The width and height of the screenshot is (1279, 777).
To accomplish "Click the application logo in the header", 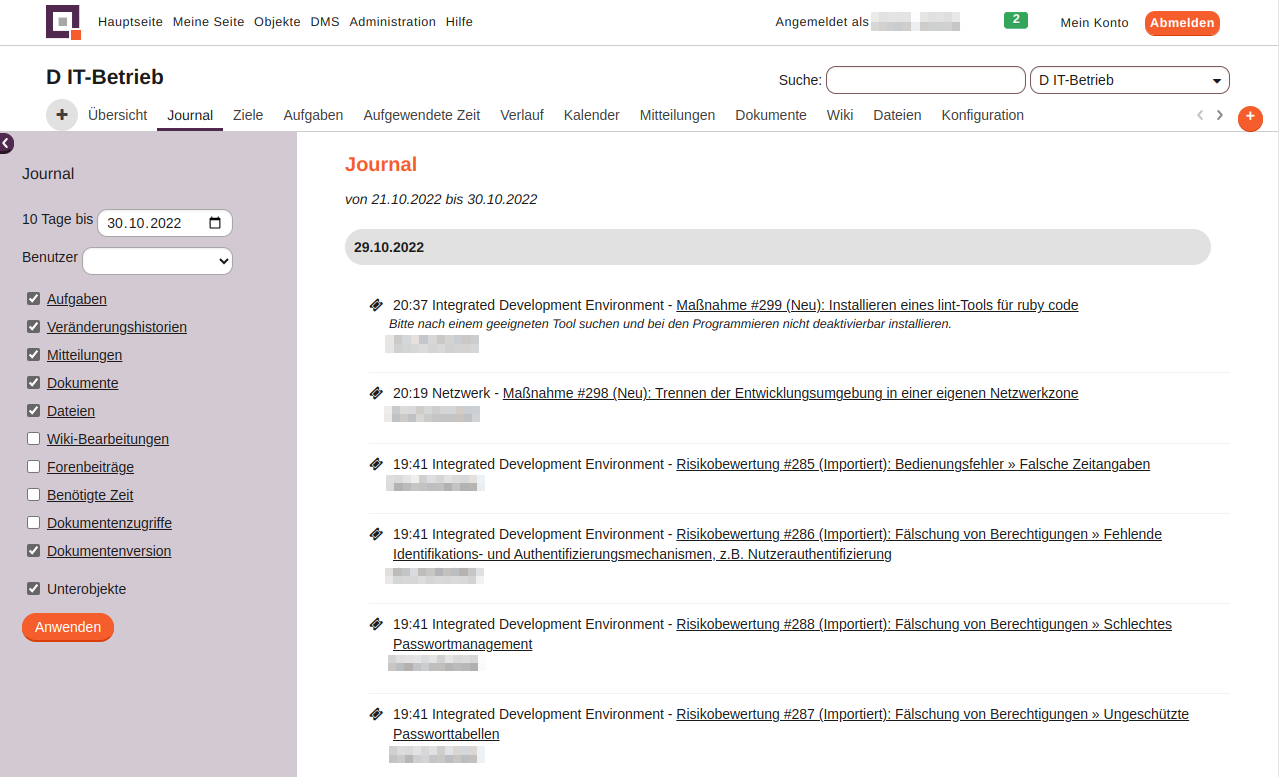I will click(x=63, y=22).
